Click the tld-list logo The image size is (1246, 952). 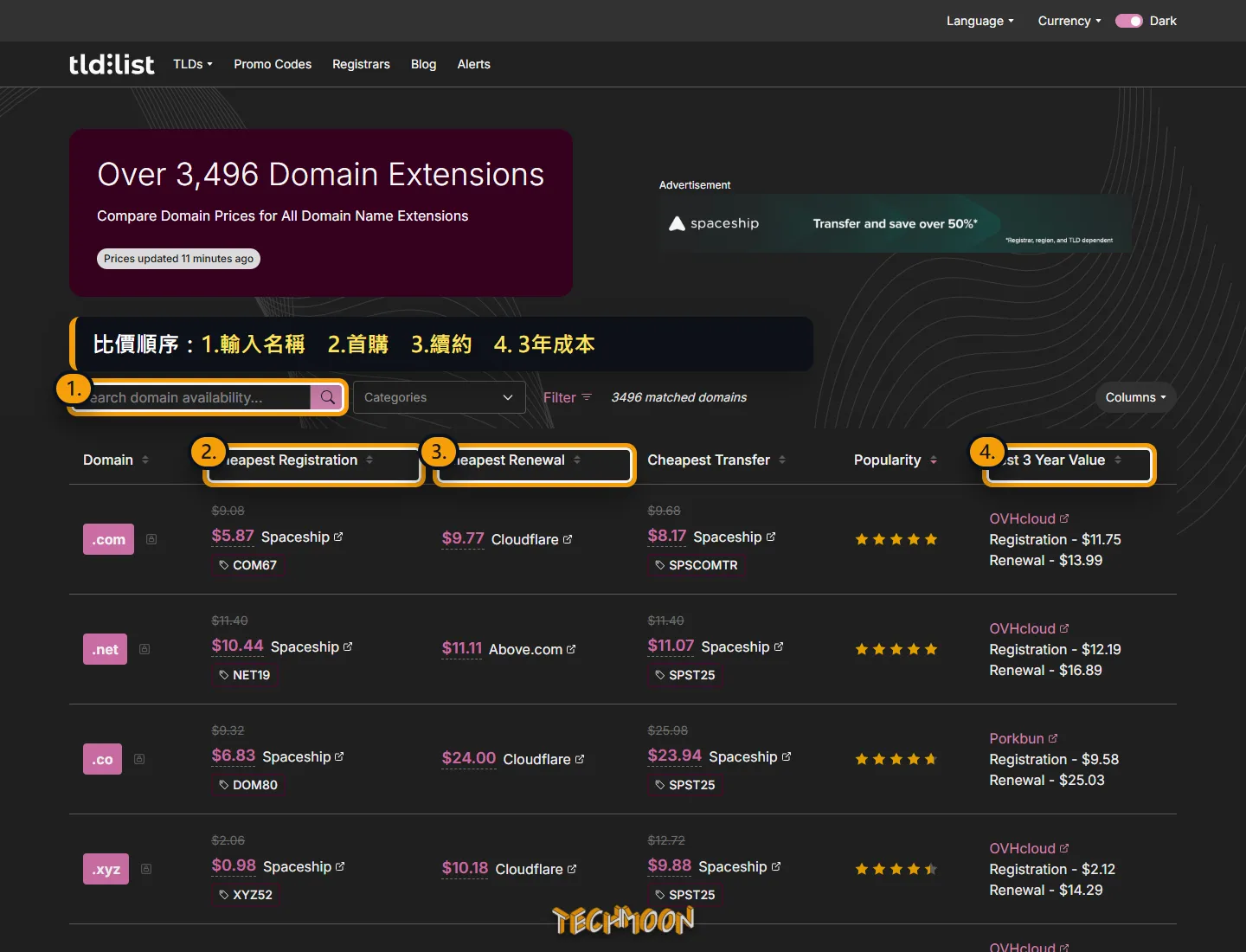pos(112,64)
